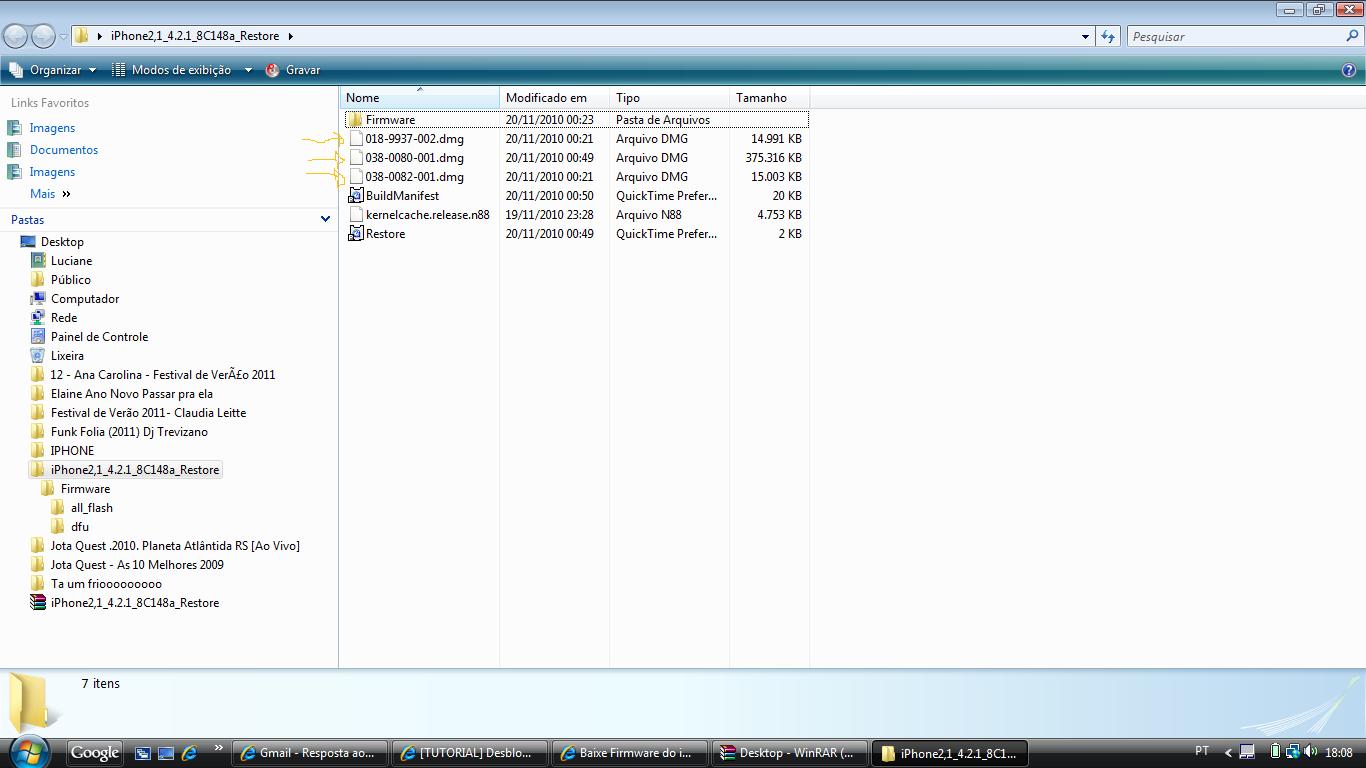Open the address bar history dropdown
This screenshot has width=1366, height=768.
pyautogui.click(x=1085, y=36)
